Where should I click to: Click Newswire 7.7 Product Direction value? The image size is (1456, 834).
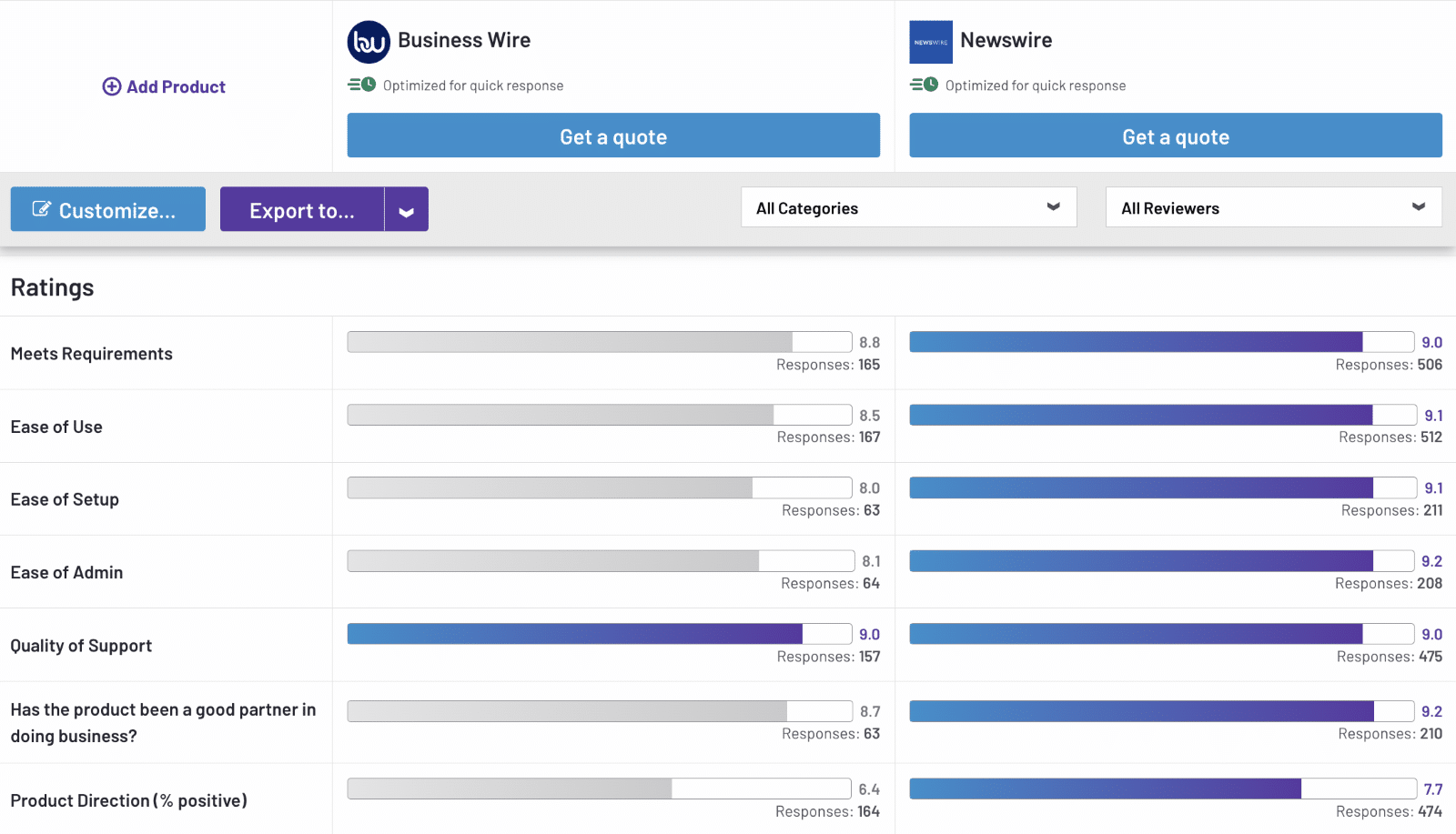[1433, 789]
